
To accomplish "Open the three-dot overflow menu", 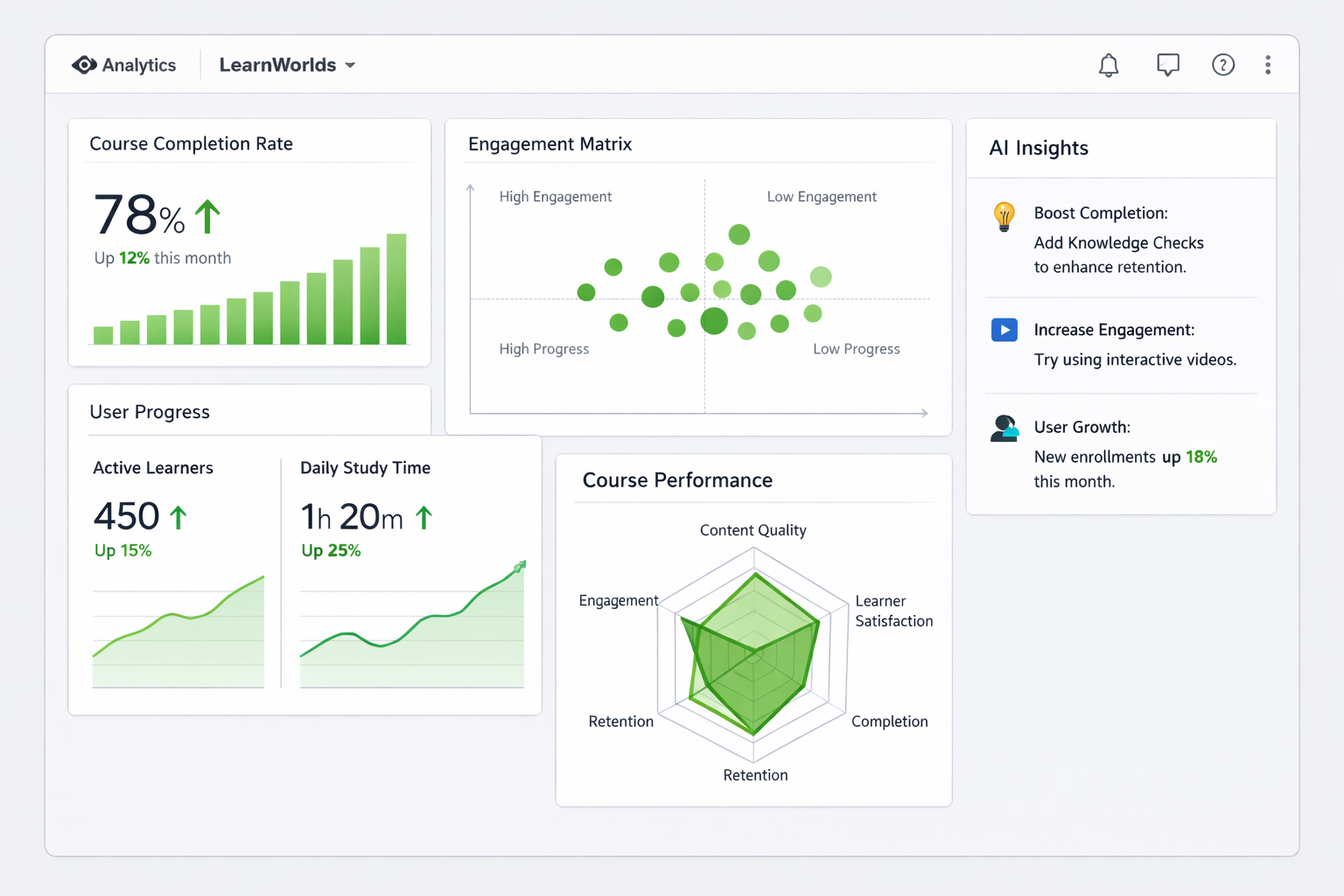I will pyautogui.click(x=1267, y=64).
